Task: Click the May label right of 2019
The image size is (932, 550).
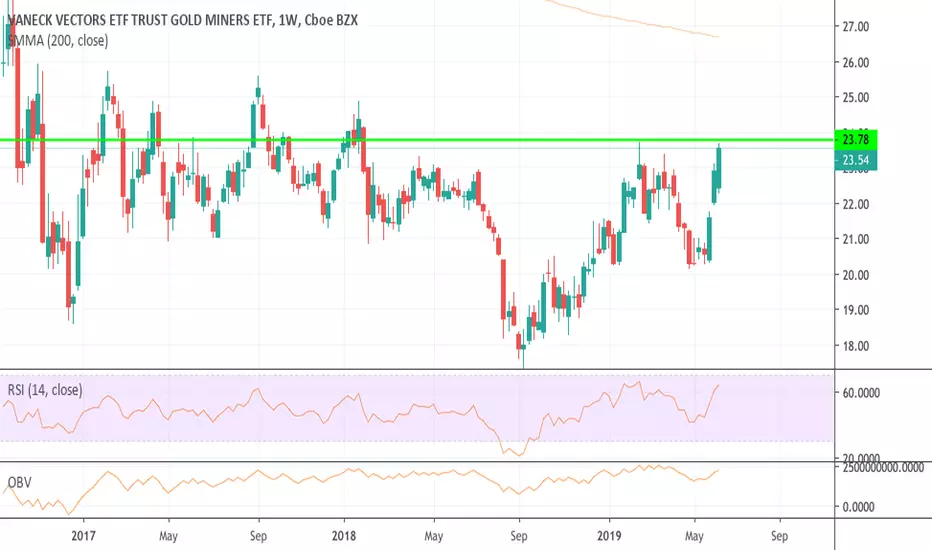Action: 694,536
